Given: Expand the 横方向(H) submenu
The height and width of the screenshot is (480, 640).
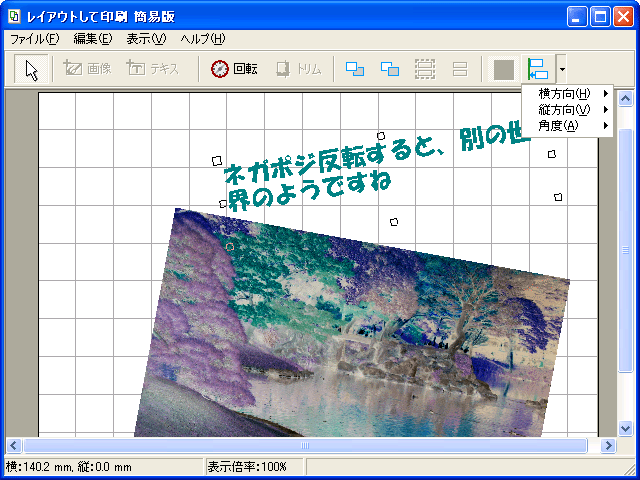Looking at the screenshot, I should point(568,94).
